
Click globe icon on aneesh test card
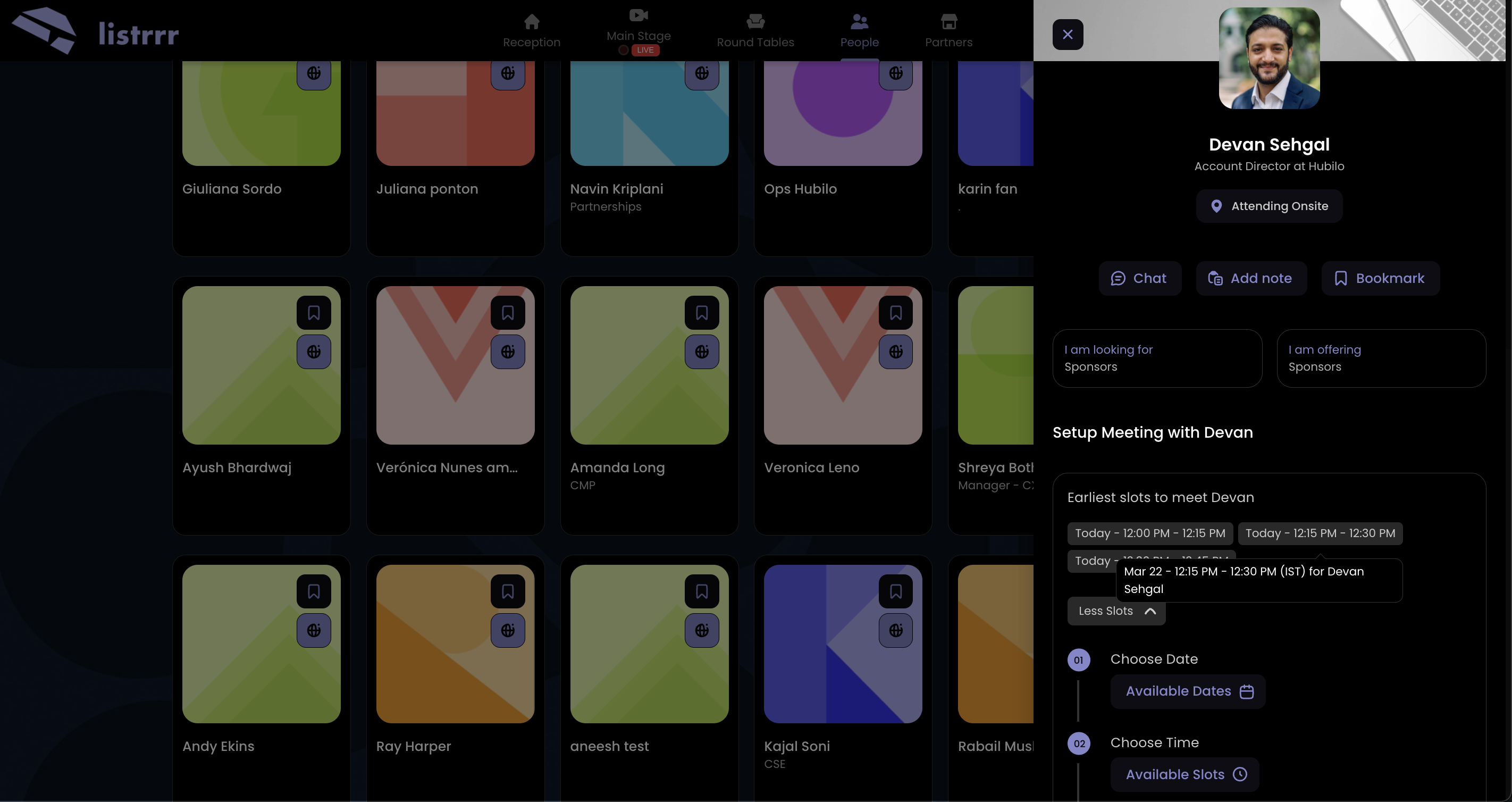[x=702, y=631]
